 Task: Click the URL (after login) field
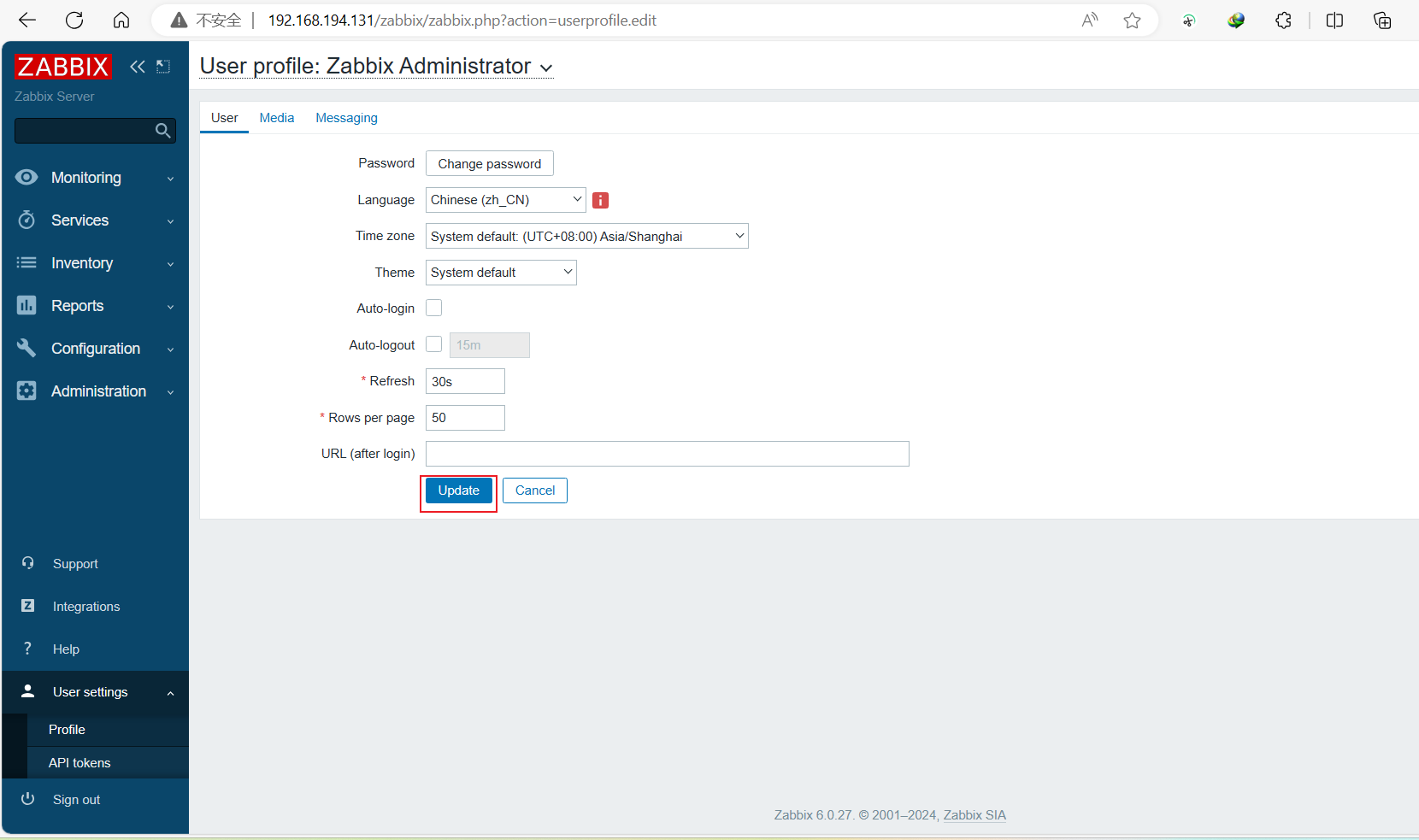pyautogui.click(x=668, y=454)
